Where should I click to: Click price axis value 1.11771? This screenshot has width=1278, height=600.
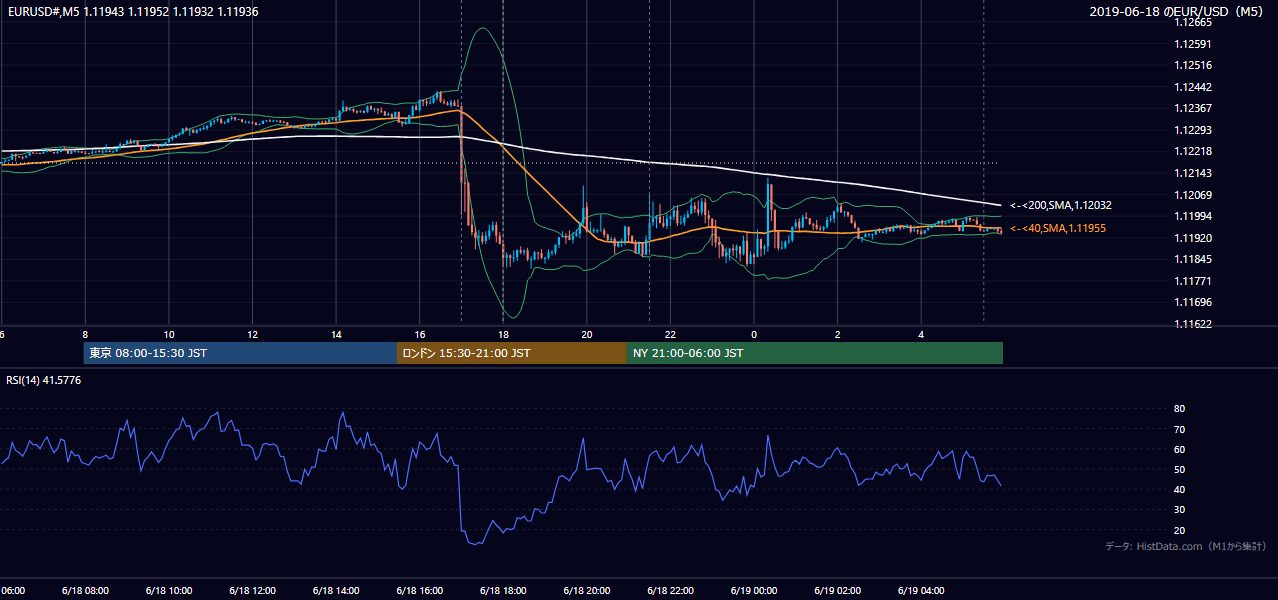[x=1194, y=281]
